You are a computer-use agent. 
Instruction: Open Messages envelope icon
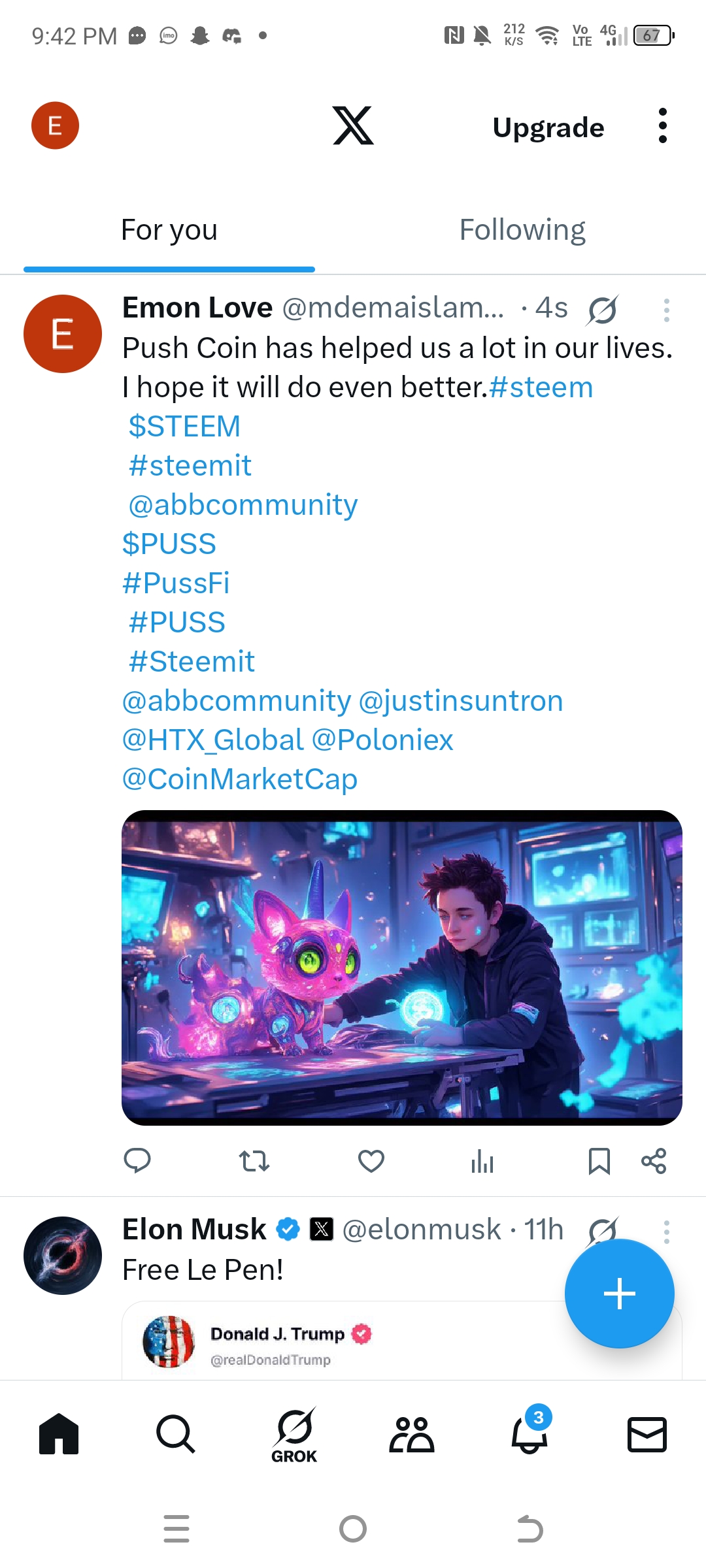[x=647, y=1435]
